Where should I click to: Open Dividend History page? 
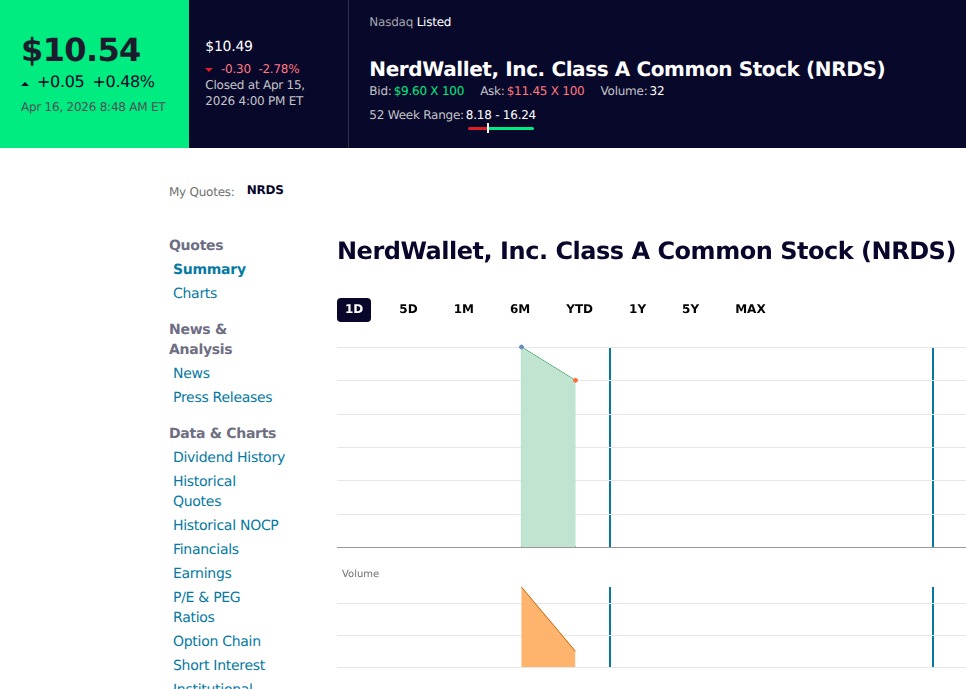(229, 457)
